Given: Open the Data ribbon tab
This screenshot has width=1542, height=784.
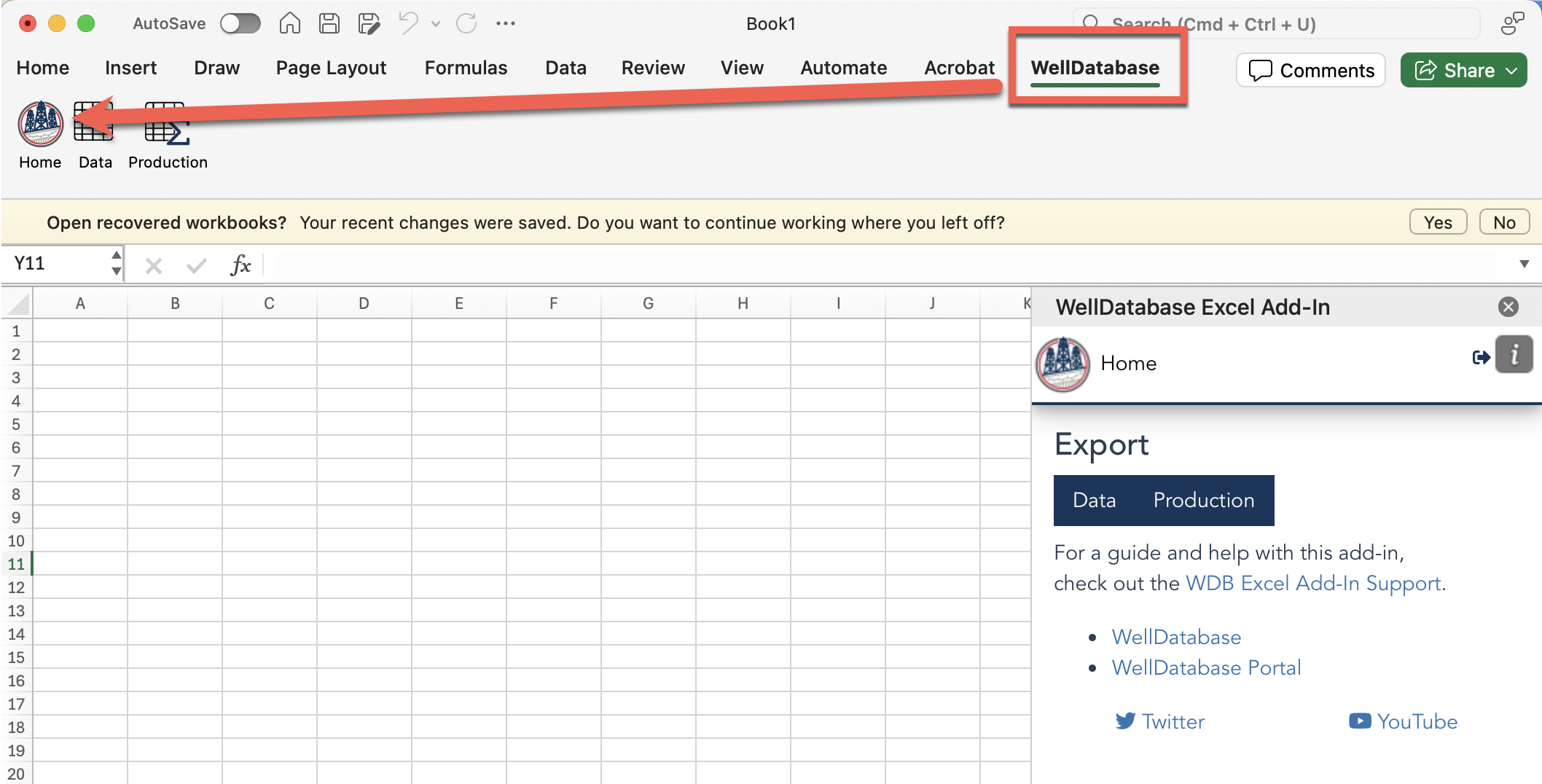Looking at the screenshot, I should (x=565, y=68).
